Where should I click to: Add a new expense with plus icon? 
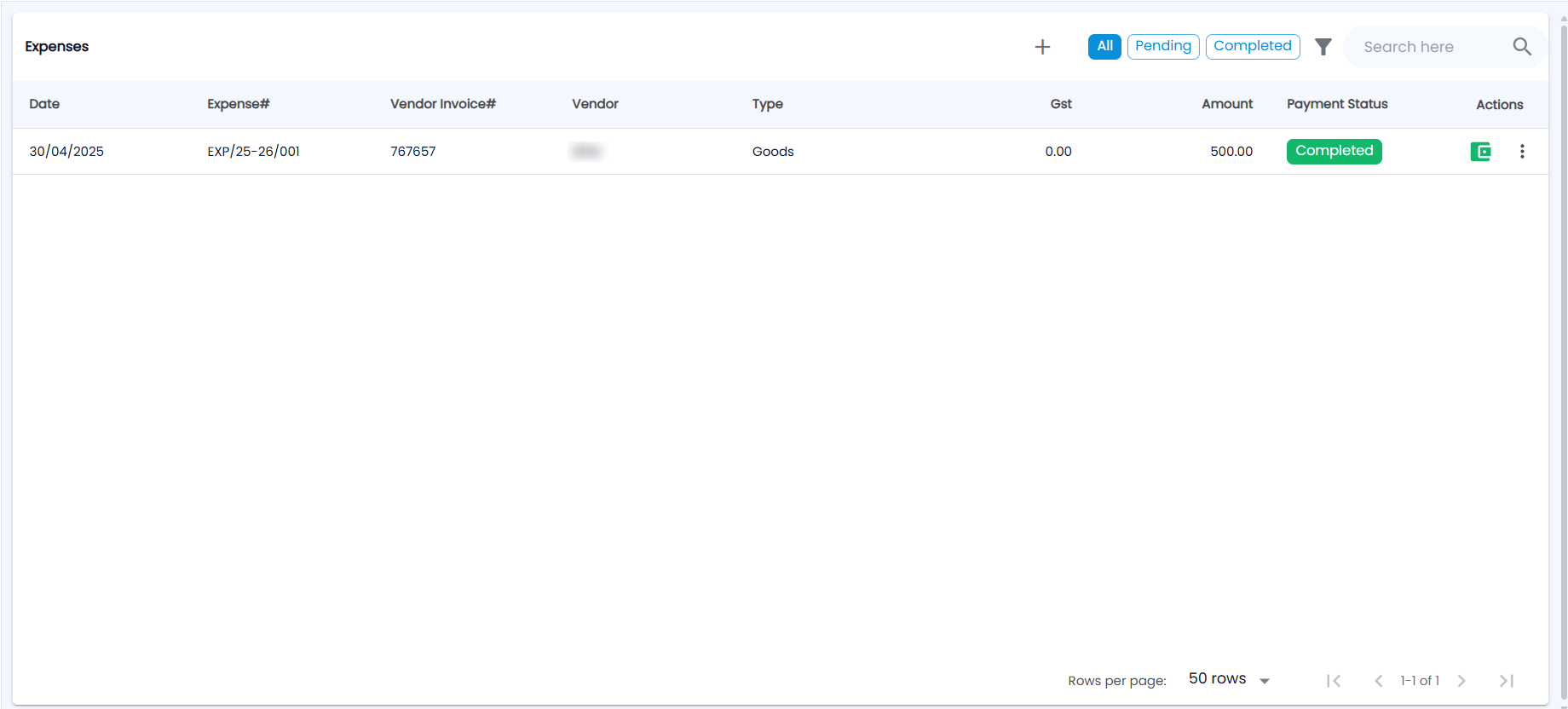pyautogui.click(x=1042, y=47)
